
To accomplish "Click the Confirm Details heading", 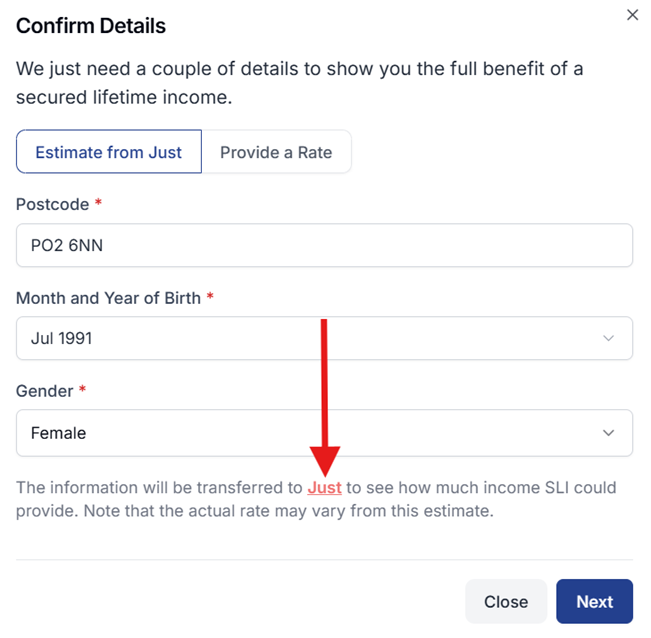I will pyautogui.click(x=91, y=26).
